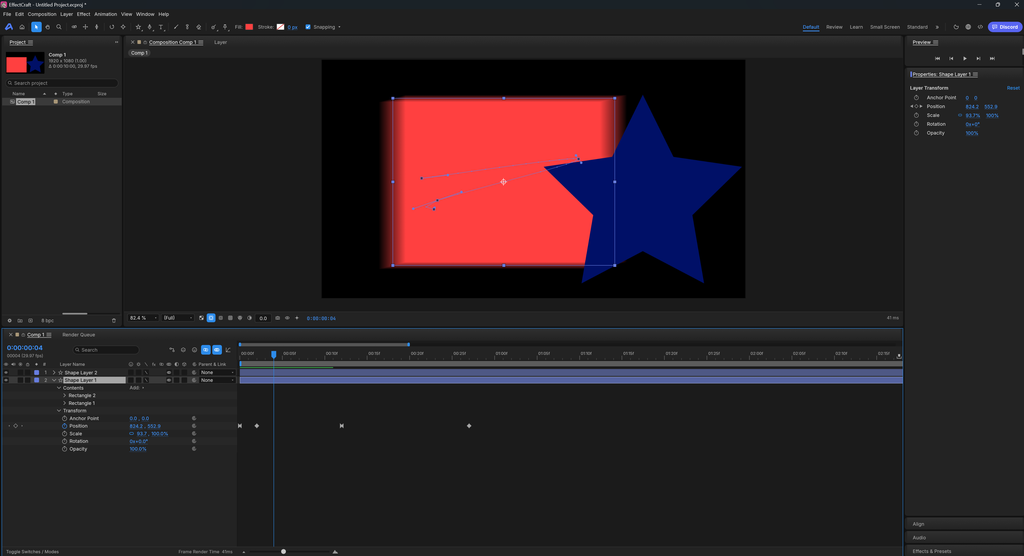Switch to Render Queue tab
Screen dimensions: 1024x556
(x=78, y=335)
